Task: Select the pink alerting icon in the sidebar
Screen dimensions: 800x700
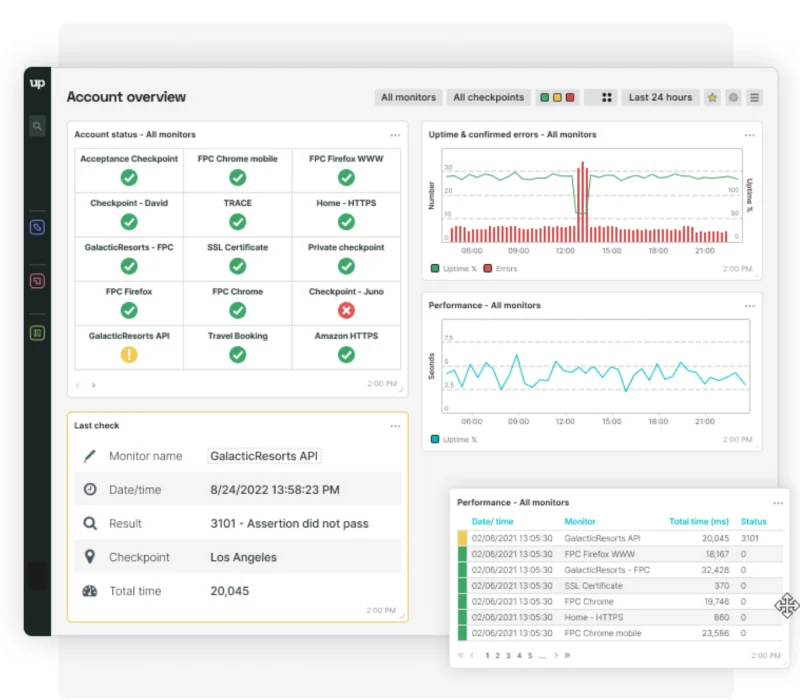Action: [36, 282]
